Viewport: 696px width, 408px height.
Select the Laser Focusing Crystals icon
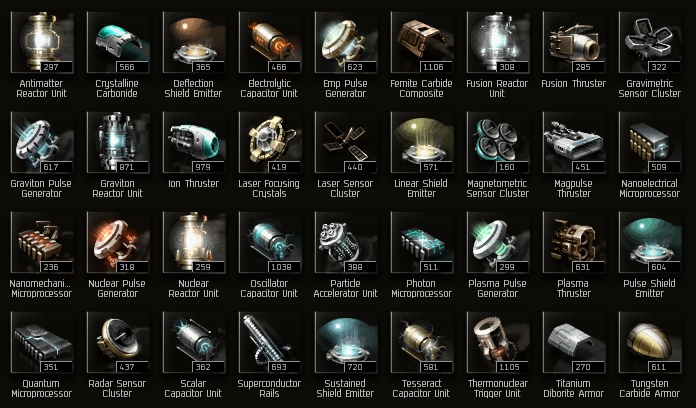pyautogui.click(x=270, y=143)
